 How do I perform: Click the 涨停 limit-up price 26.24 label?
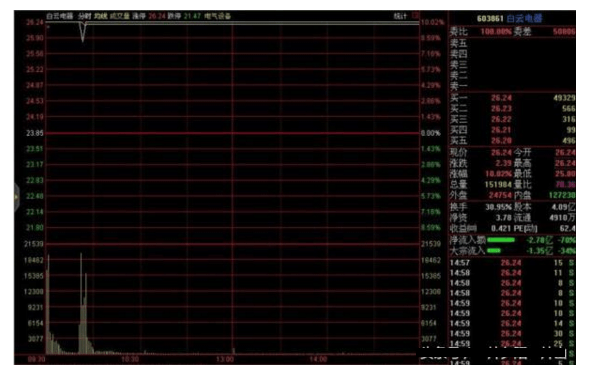(x=157, y=16)
